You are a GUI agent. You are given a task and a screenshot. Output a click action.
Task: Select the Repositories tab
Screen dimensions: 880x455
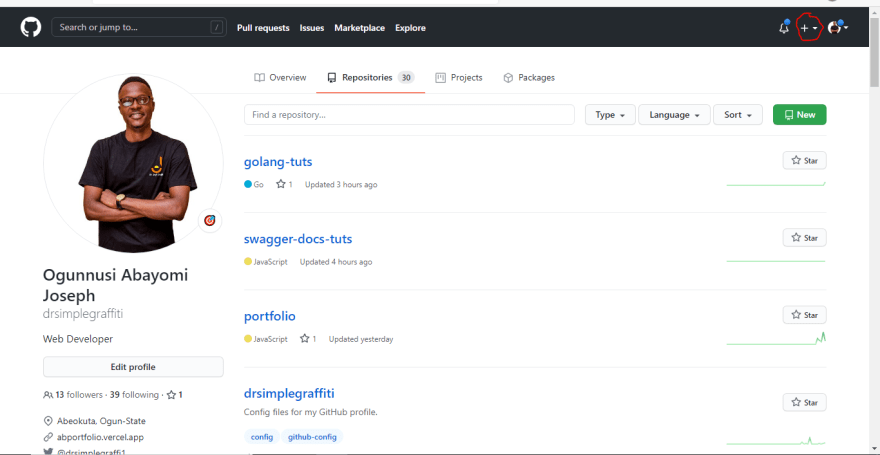click(x=370, y=77)
